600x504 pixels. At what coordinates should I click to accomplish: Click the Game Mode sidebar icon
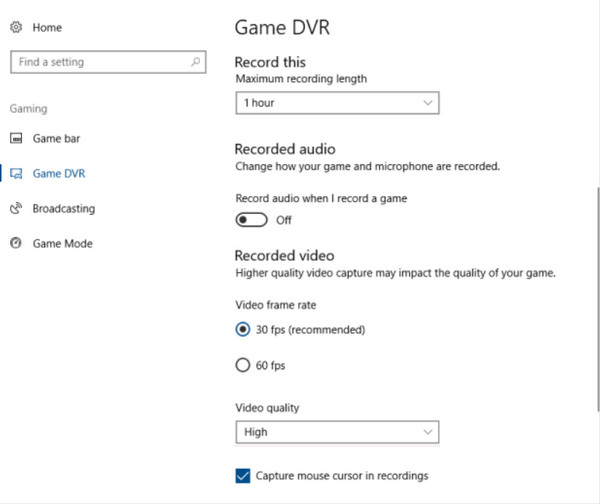point(16,243)
